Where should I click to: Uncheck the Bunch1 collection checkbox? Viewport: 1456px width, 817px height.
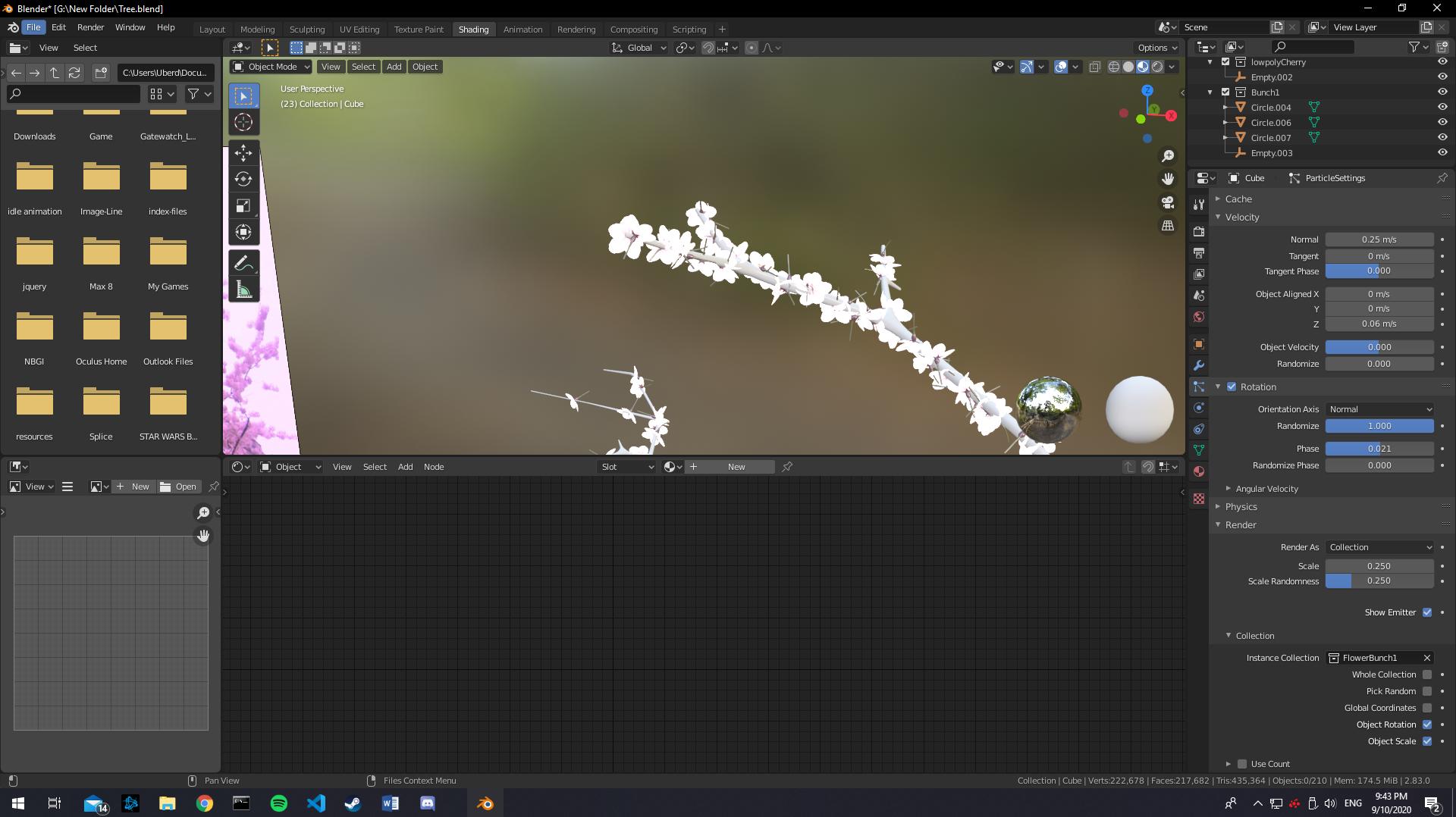1225,92
